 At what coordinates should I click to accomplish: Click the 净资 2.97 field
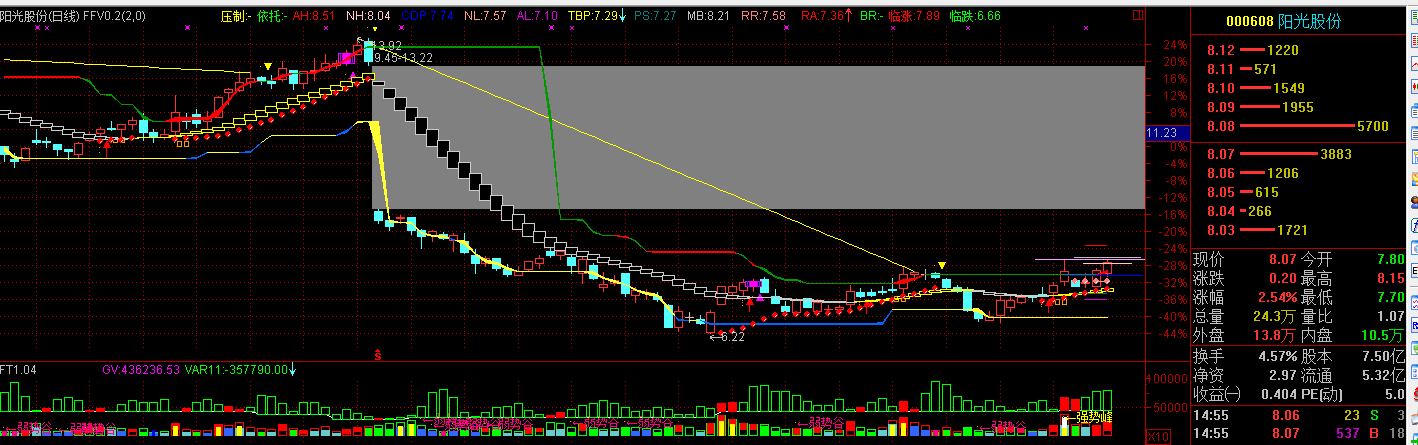pos(1245,375)
